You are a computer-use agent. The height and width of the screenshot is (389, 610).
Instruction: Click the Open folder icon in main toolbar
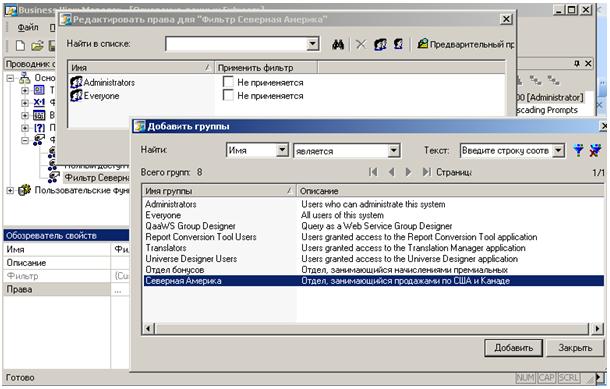coord(37,46)
